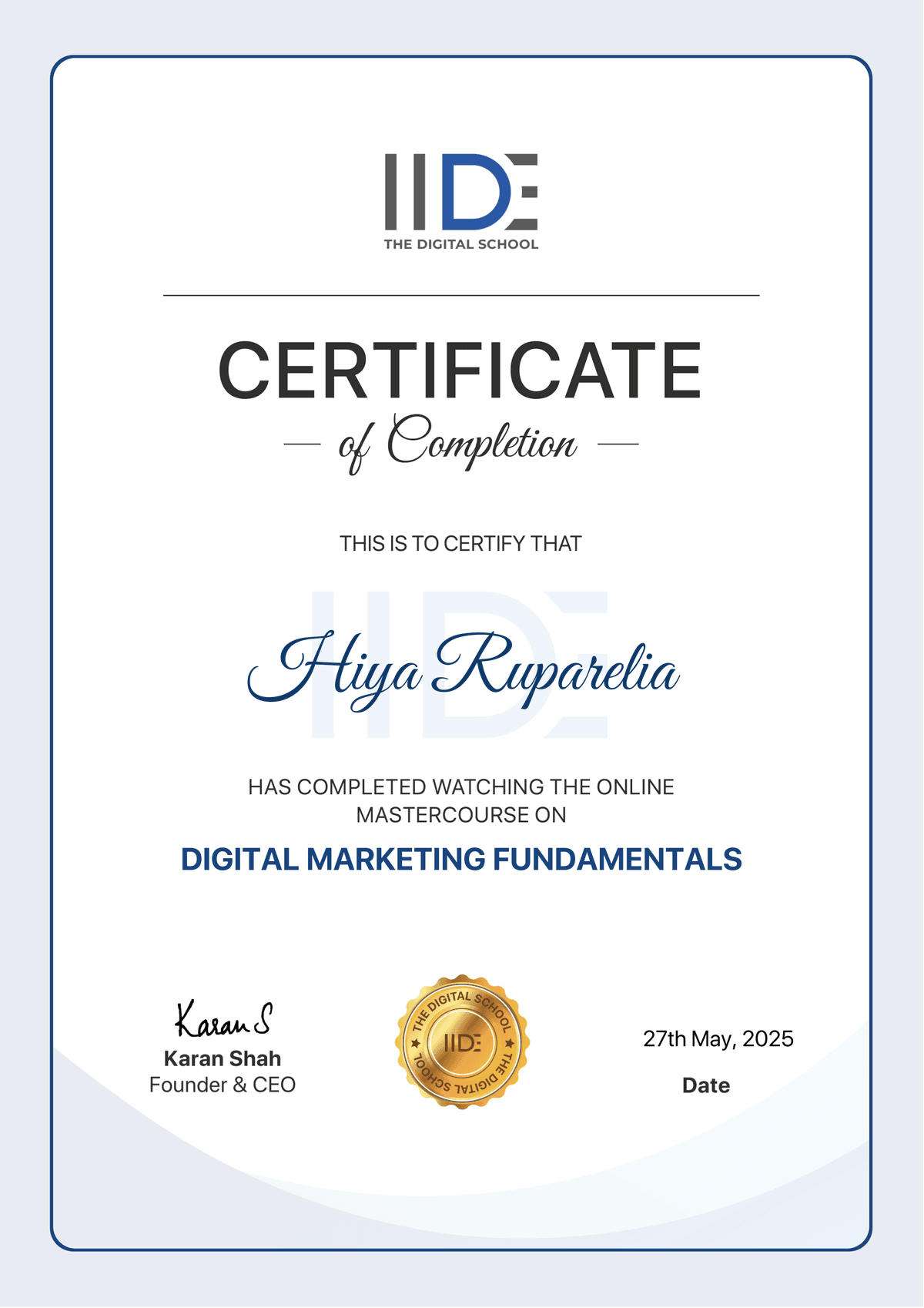
Task: Click "MASTERCOURSE ON" text
Action: [x=461, y=815]
